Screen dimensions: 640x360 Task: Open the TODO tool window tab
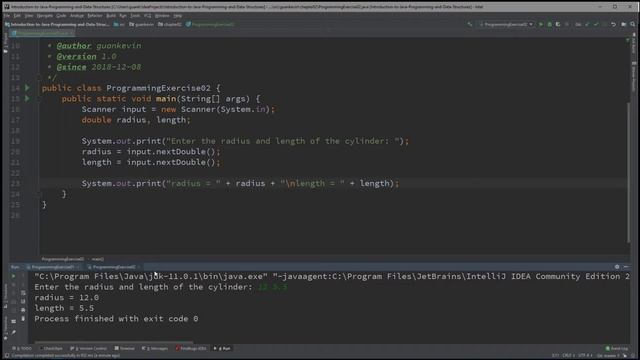pos(22,349)
